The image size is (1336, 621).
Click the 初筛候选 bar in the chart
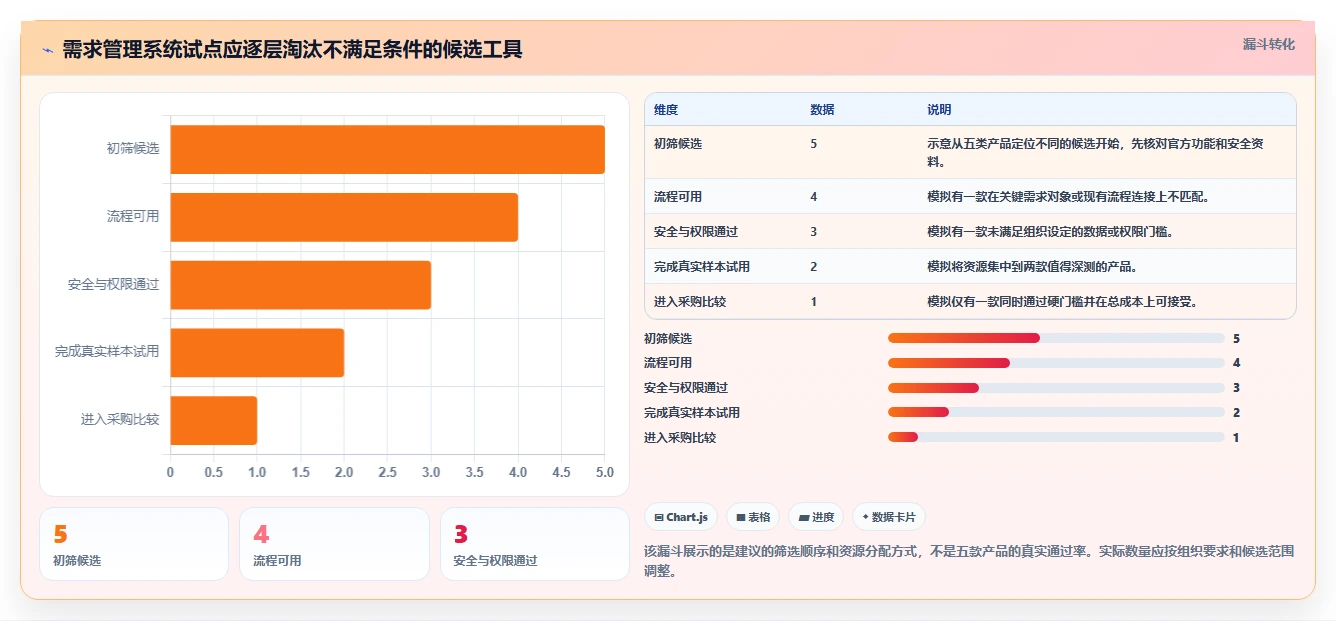tap(387, 149)
